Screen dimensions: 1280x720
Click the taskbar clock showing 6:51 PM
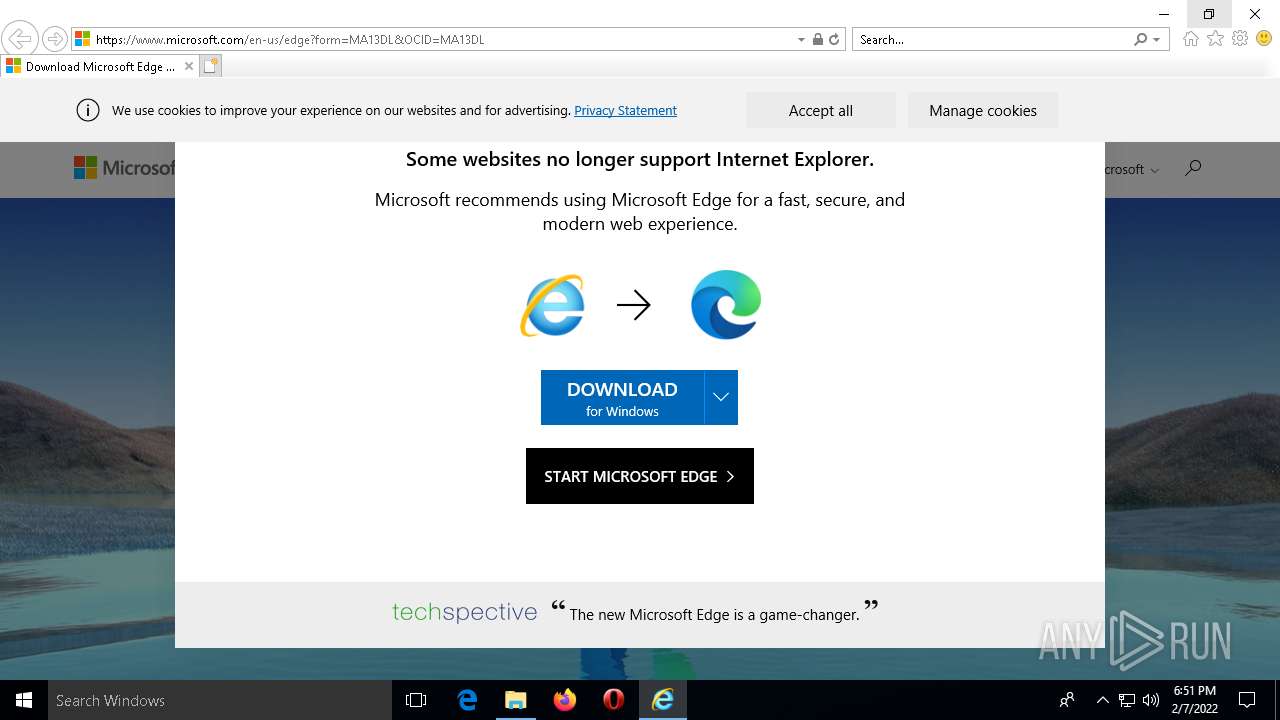(x=1195, y=700)
